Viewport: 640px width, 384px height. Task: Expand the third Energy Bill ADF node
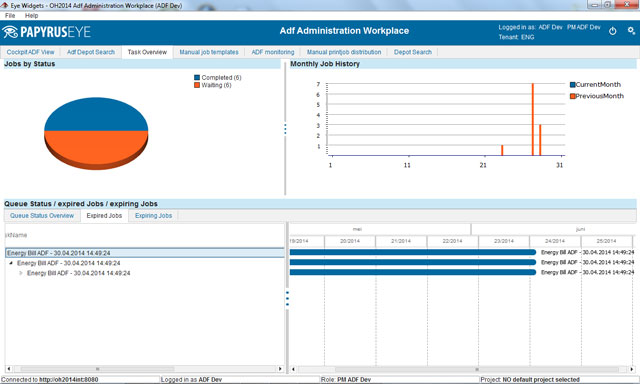click(x=21, y=273)
